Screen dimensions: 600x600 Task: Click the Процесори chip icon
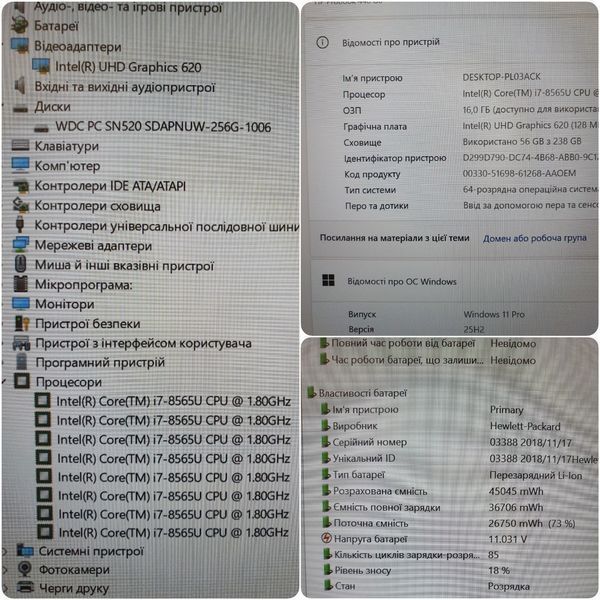(22, 381)
